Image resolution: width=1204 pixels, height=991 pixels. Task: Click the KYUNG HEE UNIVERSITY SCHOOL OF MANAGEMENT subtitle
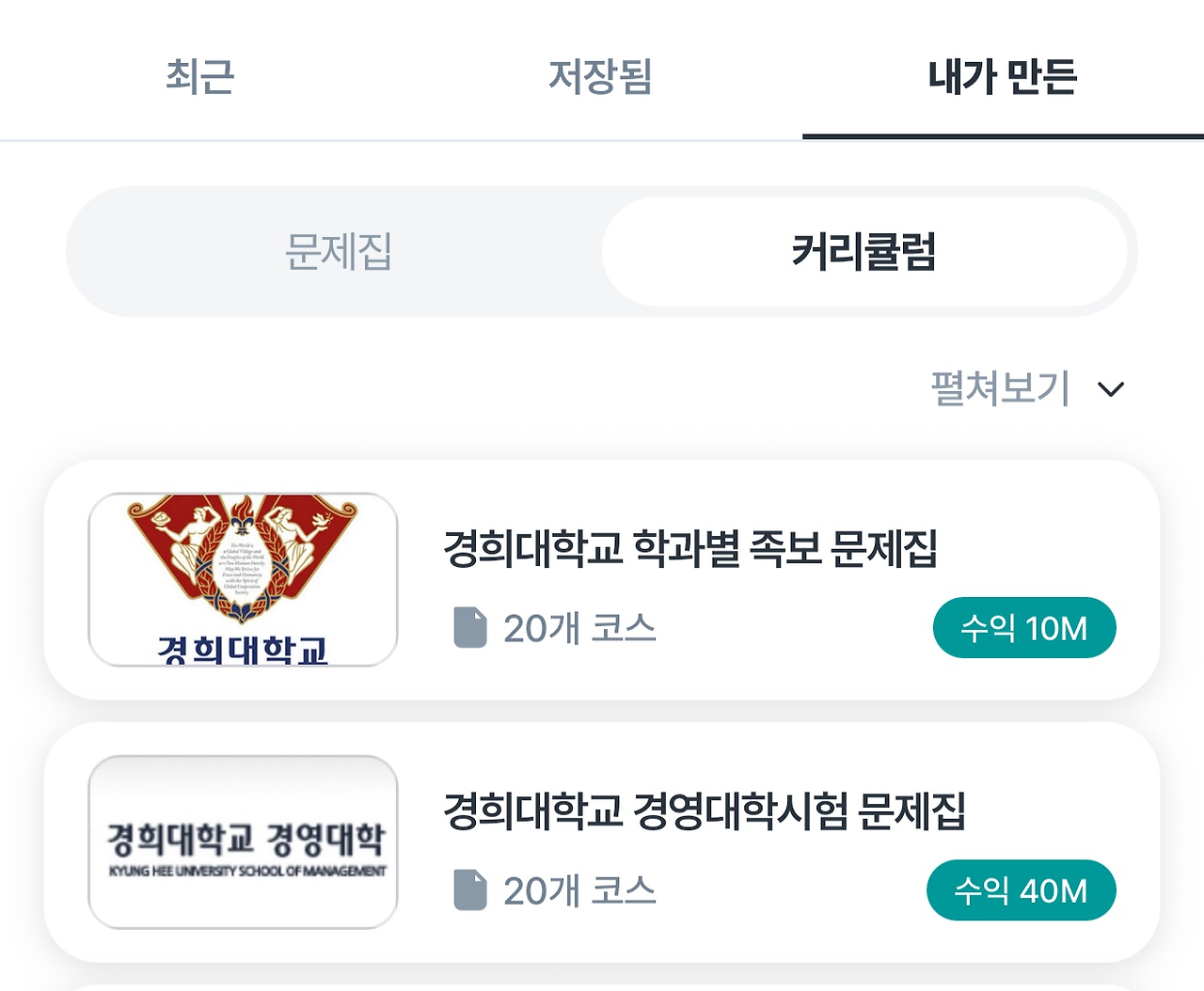pos(246,872)
